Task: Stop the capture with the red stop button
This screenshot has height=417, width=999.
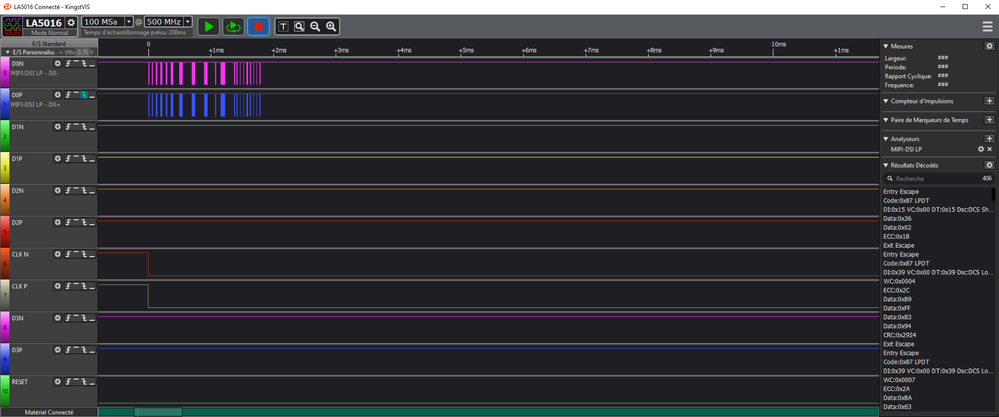Action: (x=258, y=26)
